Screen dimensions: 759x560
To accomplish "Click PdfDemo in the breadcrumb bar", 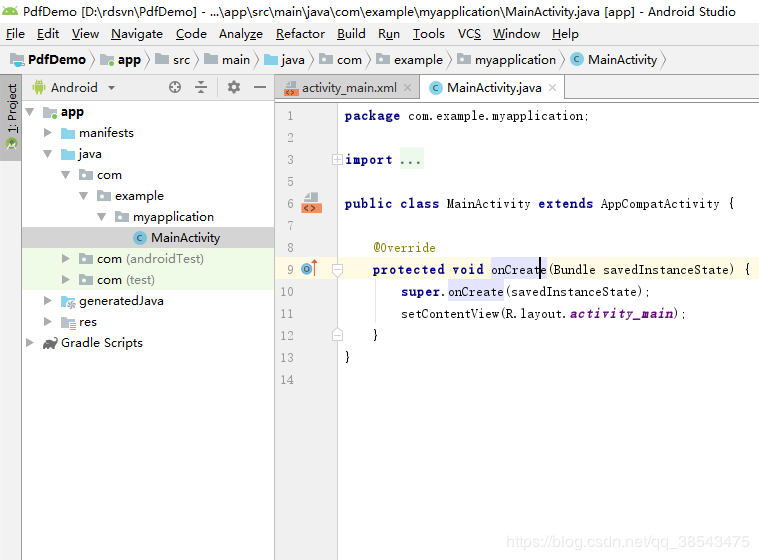I will (48, 60).
